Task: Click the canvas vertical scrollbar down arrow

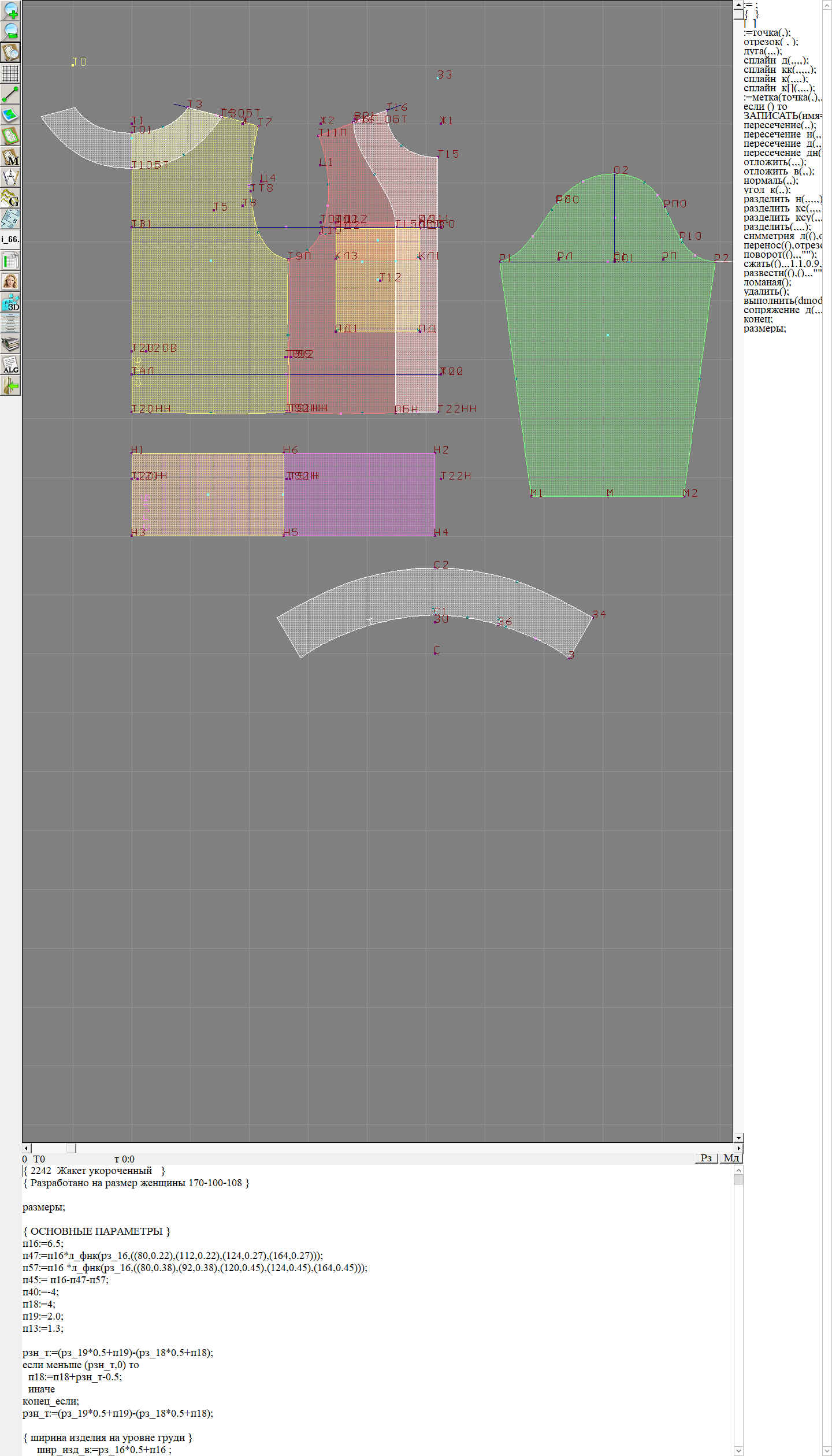Action: (738, 1138)
